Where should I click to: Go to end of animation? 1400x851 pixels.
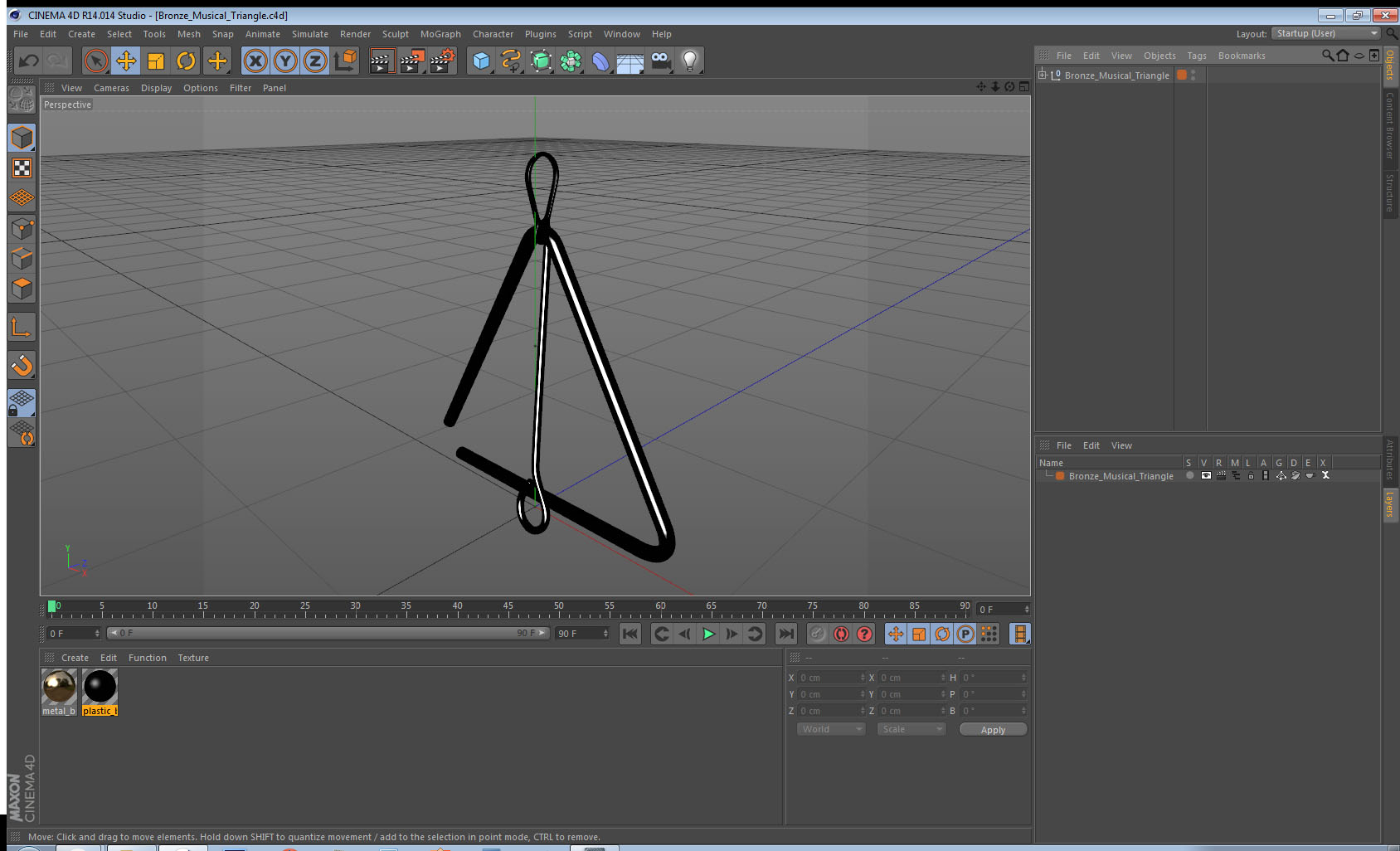(785, 634)
